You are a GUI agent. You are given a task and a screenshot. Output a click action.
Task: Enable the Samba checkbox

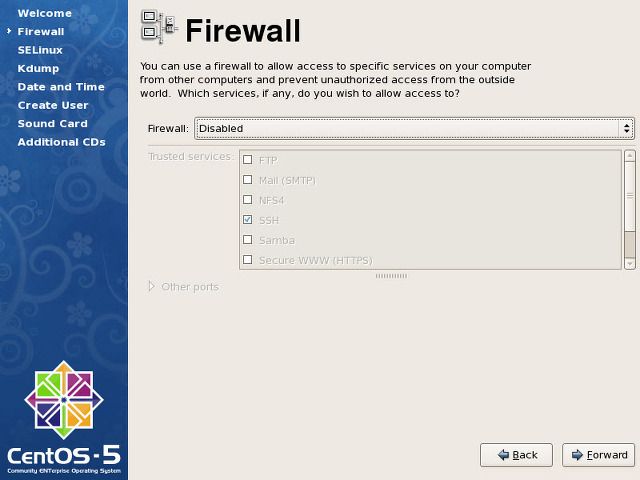[x=247, y=240]
